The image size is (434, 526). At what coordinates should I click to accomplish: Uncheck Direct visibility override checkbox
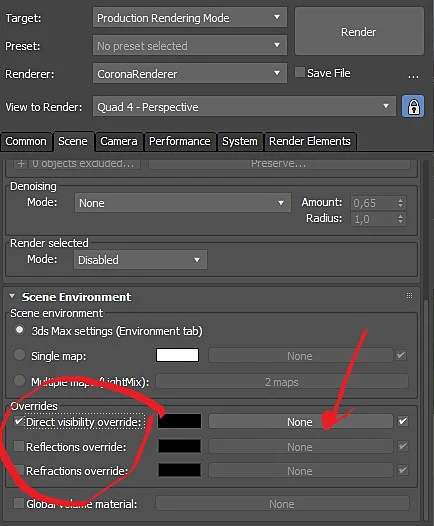[x=19, y=421]
